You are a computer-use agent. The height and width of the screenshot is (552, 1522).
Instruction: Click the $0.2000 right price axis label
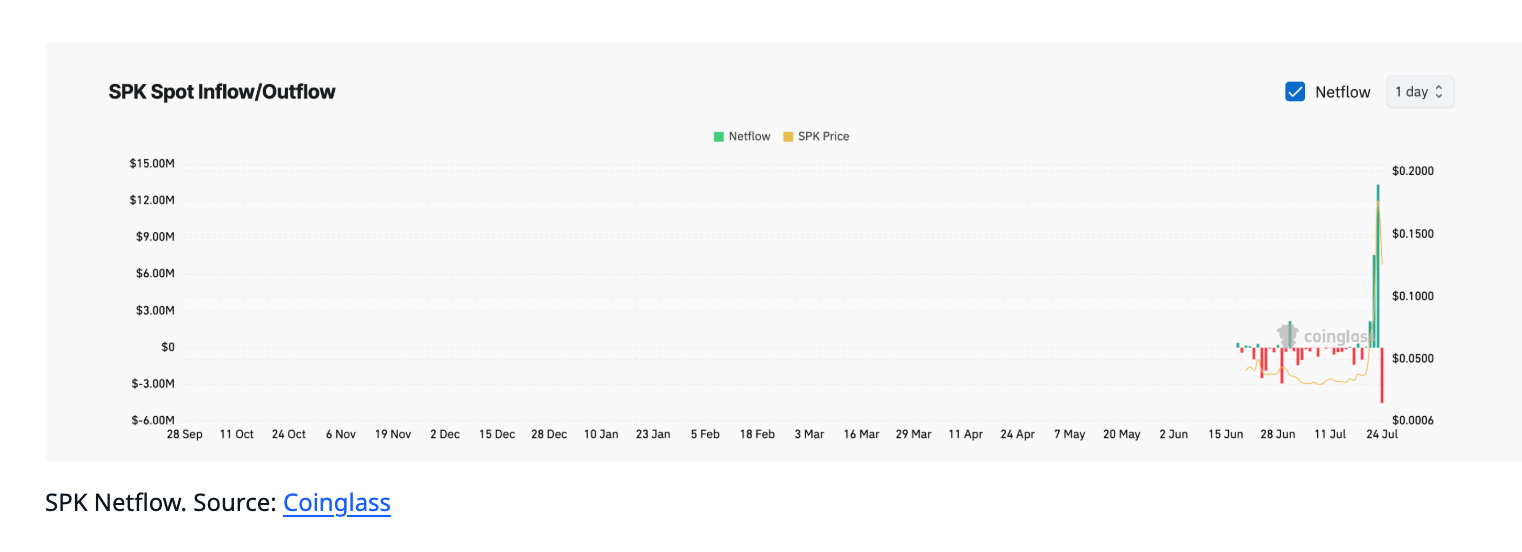pyautogui.click(x=1413, y=171)
